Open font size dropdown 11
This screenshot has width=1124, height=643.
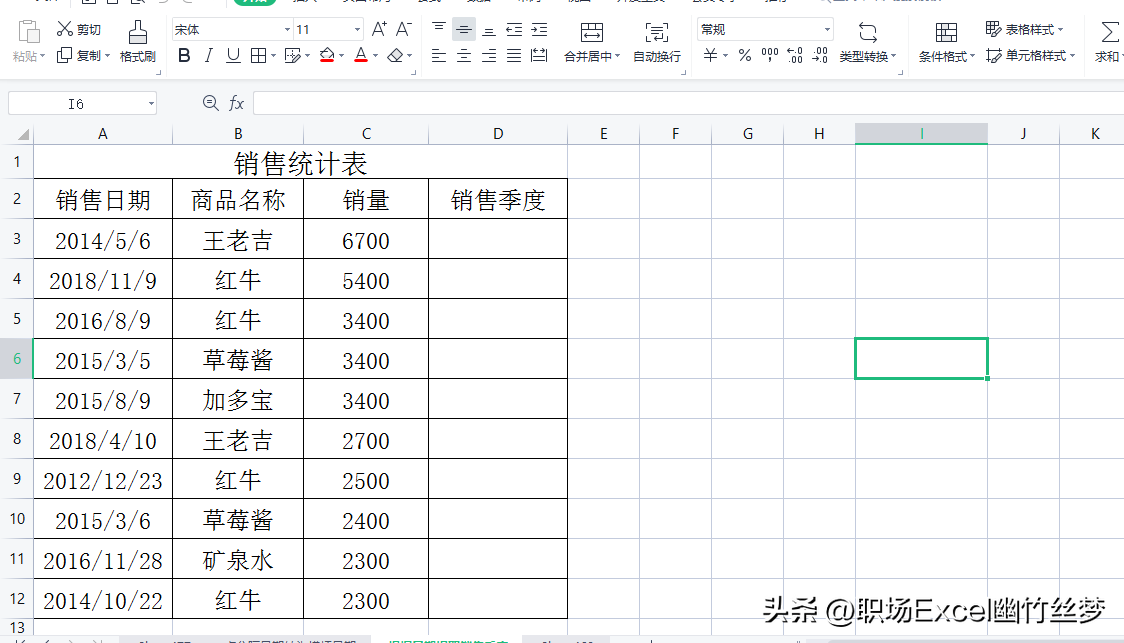pos(357,29)
